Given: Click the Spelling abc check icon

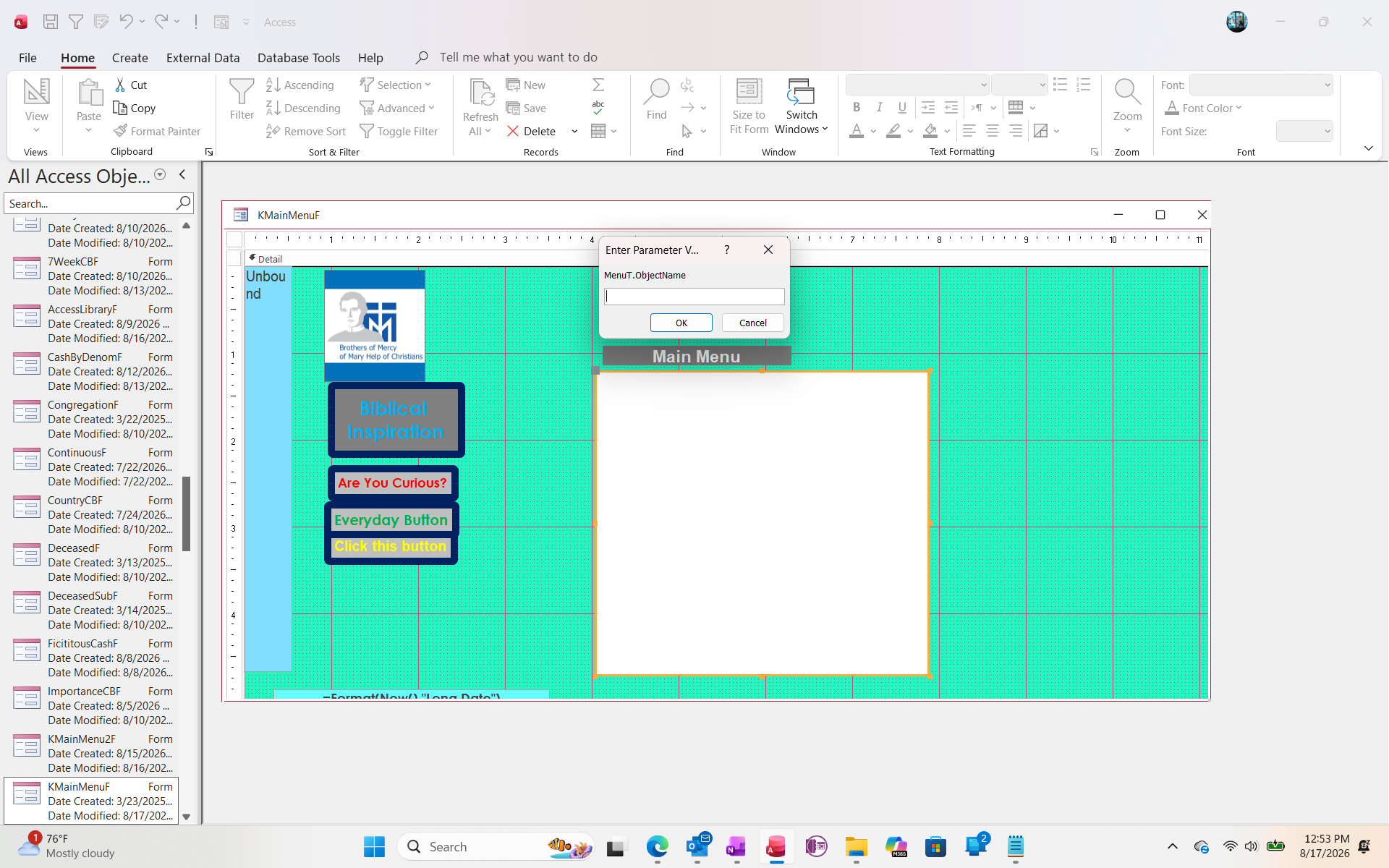Looking at the screenshot, I should (x=598, y=108).
